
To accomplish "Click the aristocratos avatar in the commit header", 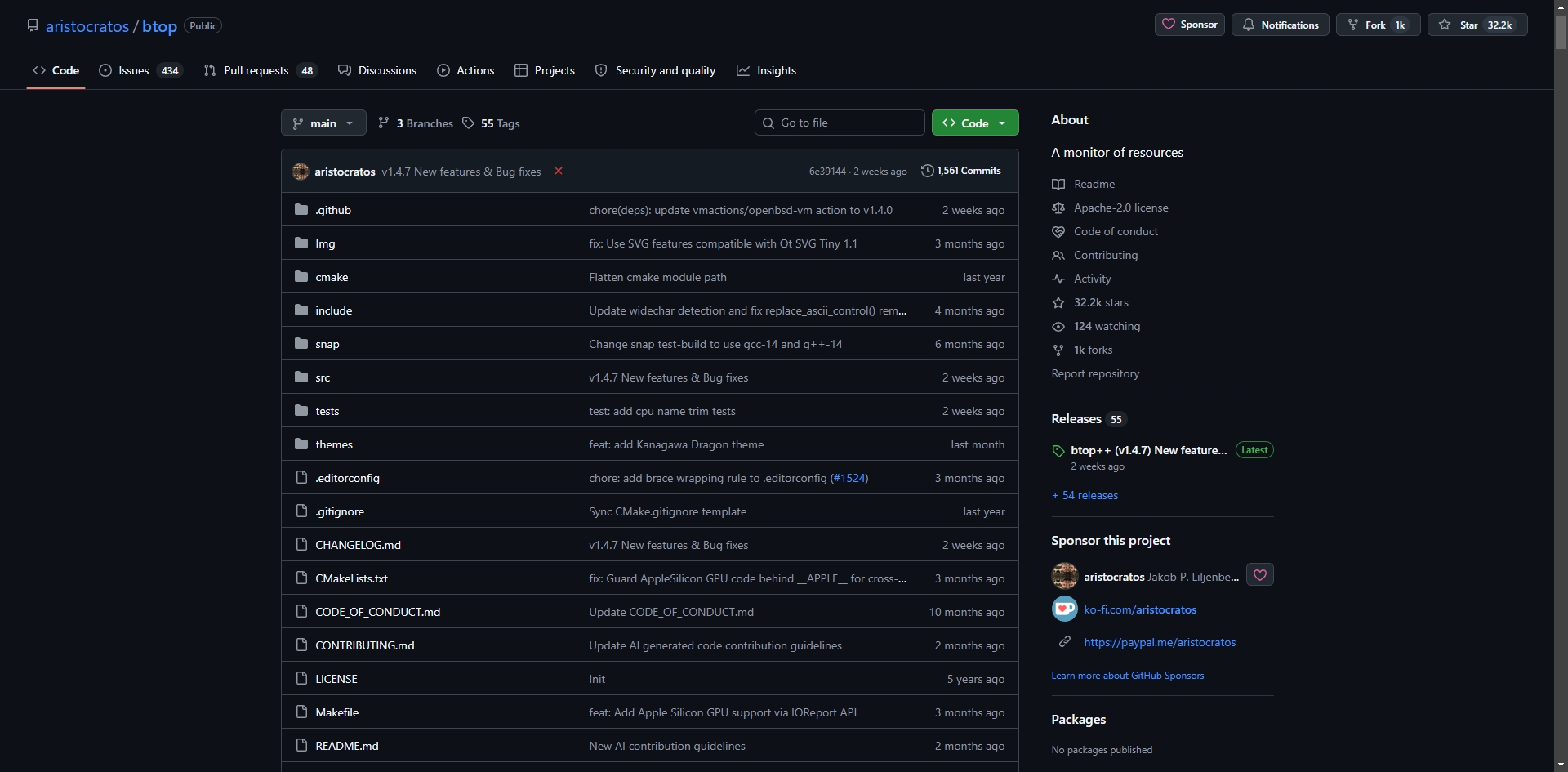I will point(301,172).
